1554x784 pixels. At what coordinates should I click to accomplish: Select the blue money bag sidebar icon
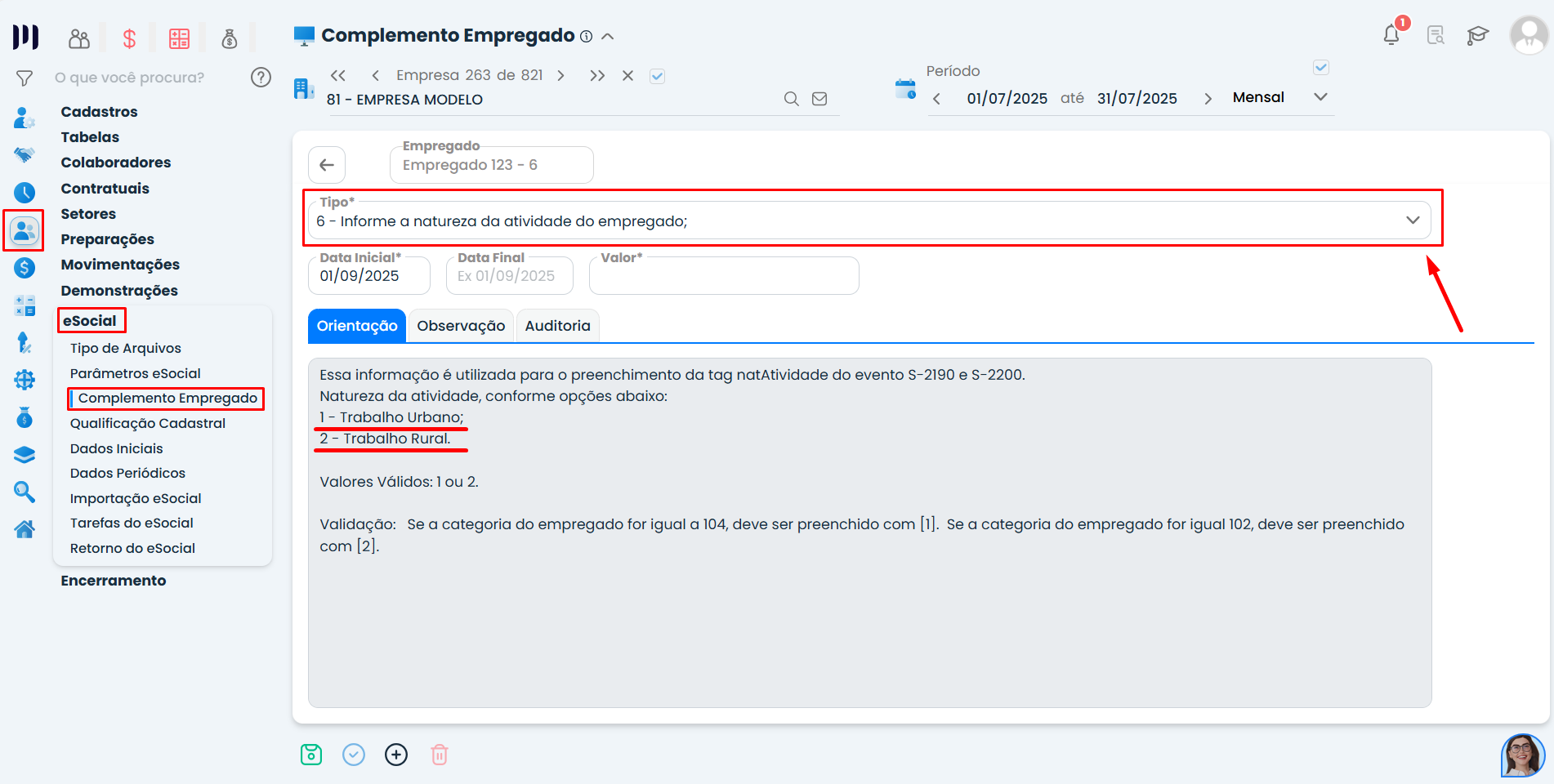tap(25, 417)
